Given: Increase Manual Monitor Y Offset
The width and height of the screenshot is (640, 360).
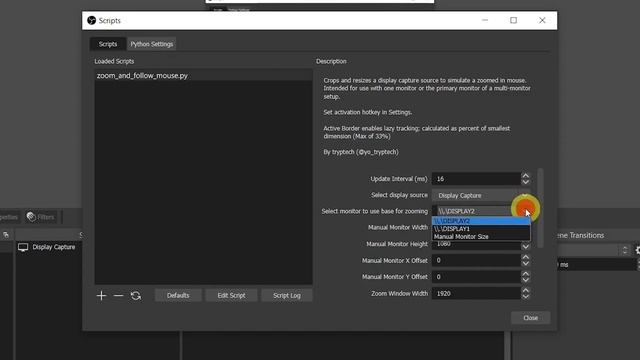Looking at the screenshot, I should [526, 273].
